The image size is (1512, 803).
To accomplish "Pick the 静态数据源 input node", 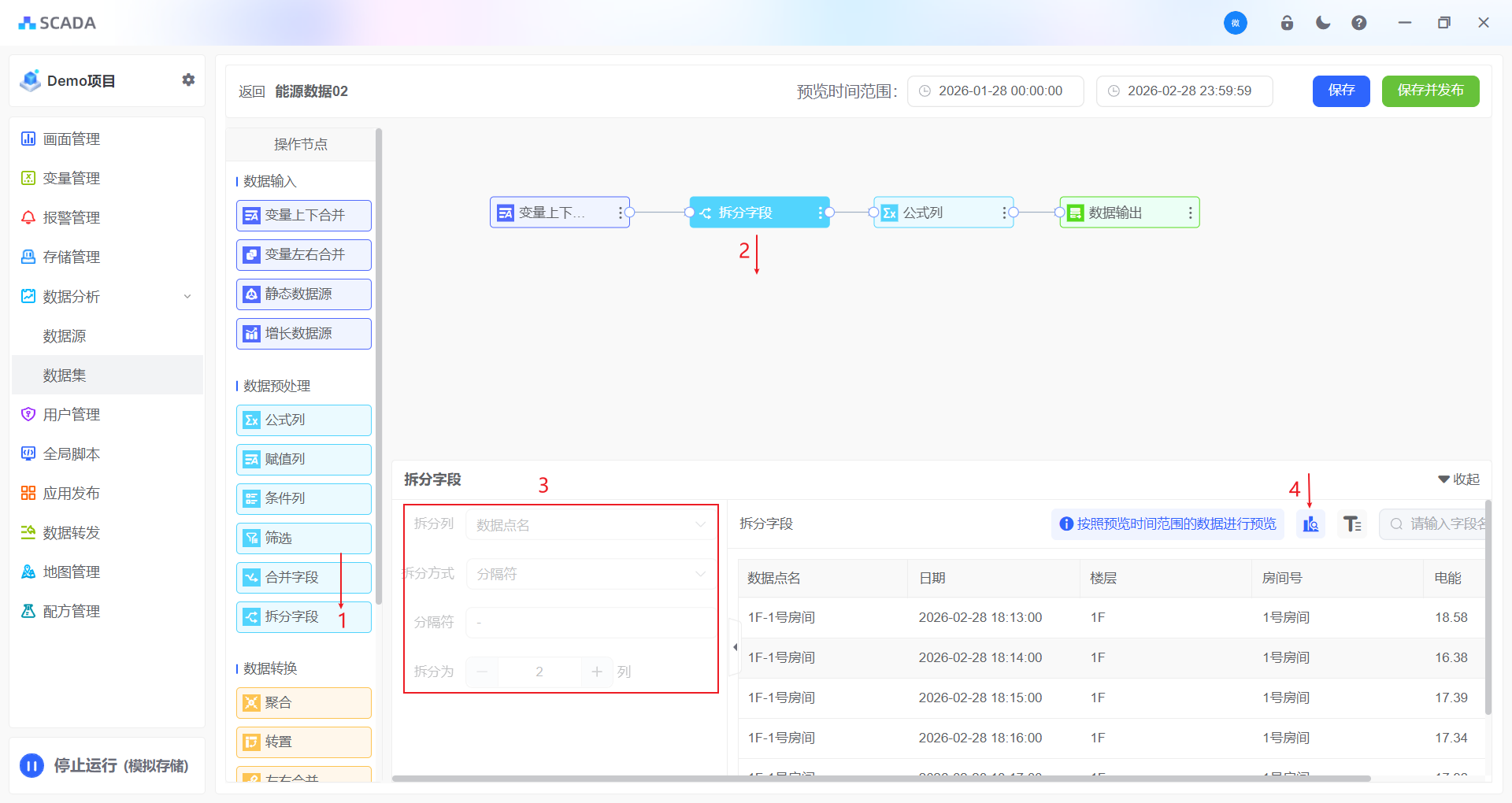I will (303, 294).
